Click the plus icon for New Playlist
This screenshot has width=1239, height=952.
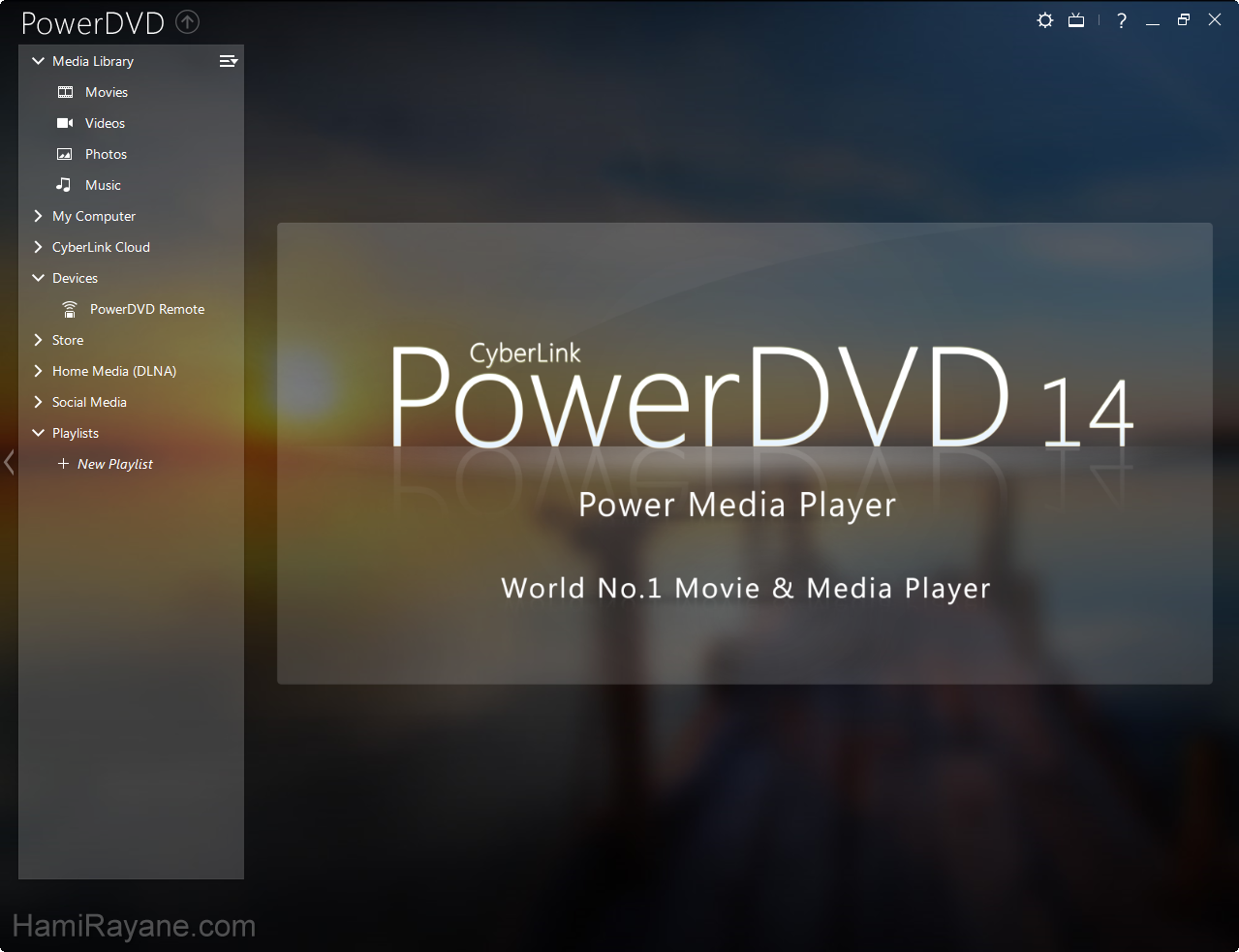pyautogui.click(x=64, y=464)
